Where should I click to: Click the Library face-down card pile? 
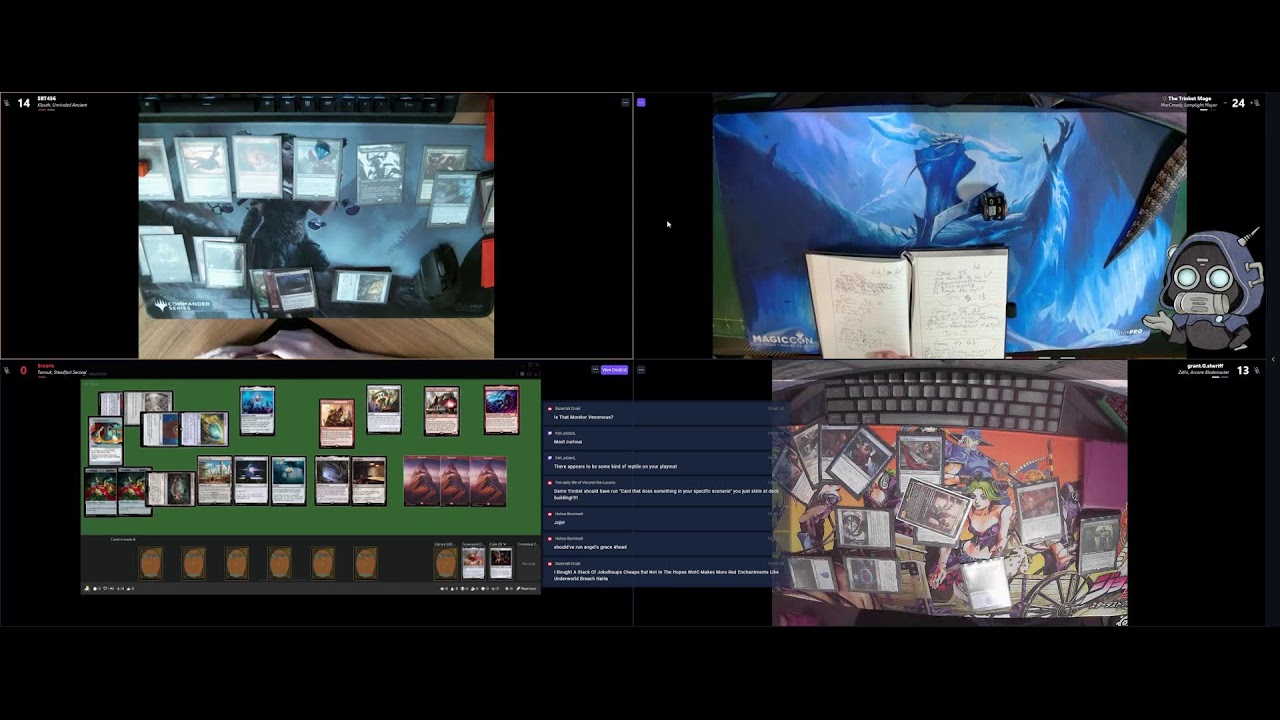pos(446,563)
